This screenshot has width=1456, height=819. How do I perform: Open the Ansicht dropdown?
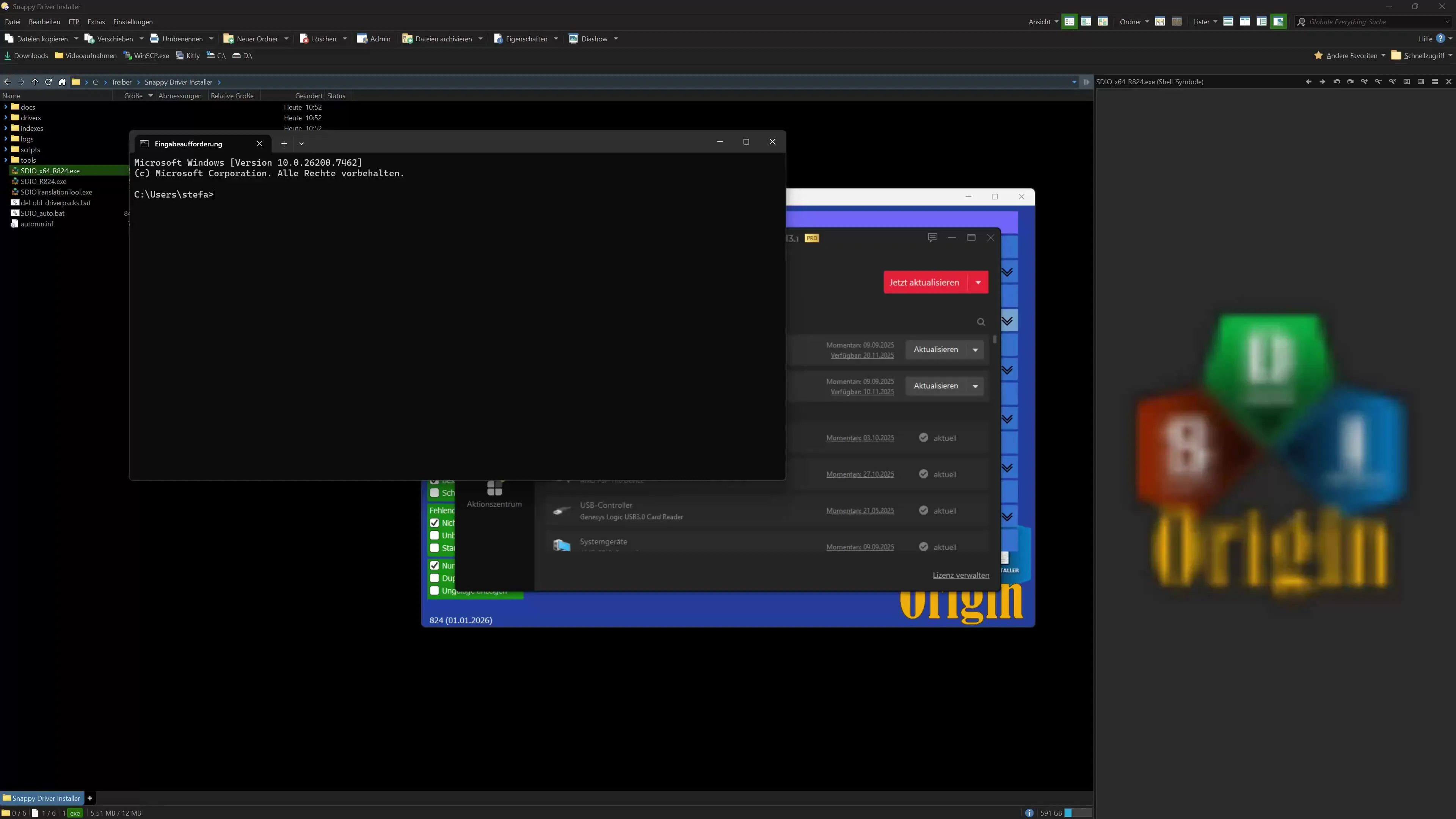pos(1042,22)
